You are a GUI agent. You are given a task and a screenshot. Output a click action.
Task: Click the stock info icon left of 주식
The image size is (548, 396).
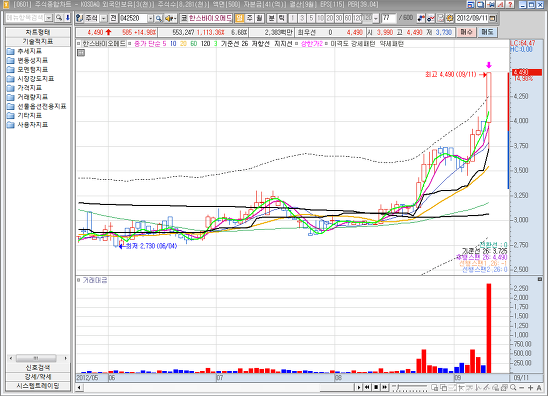click(x=80, y=18)
